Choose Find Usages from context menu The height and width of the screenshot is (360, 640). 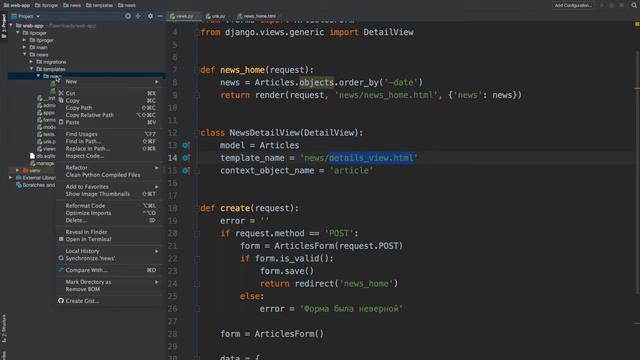tap(109, 134)
